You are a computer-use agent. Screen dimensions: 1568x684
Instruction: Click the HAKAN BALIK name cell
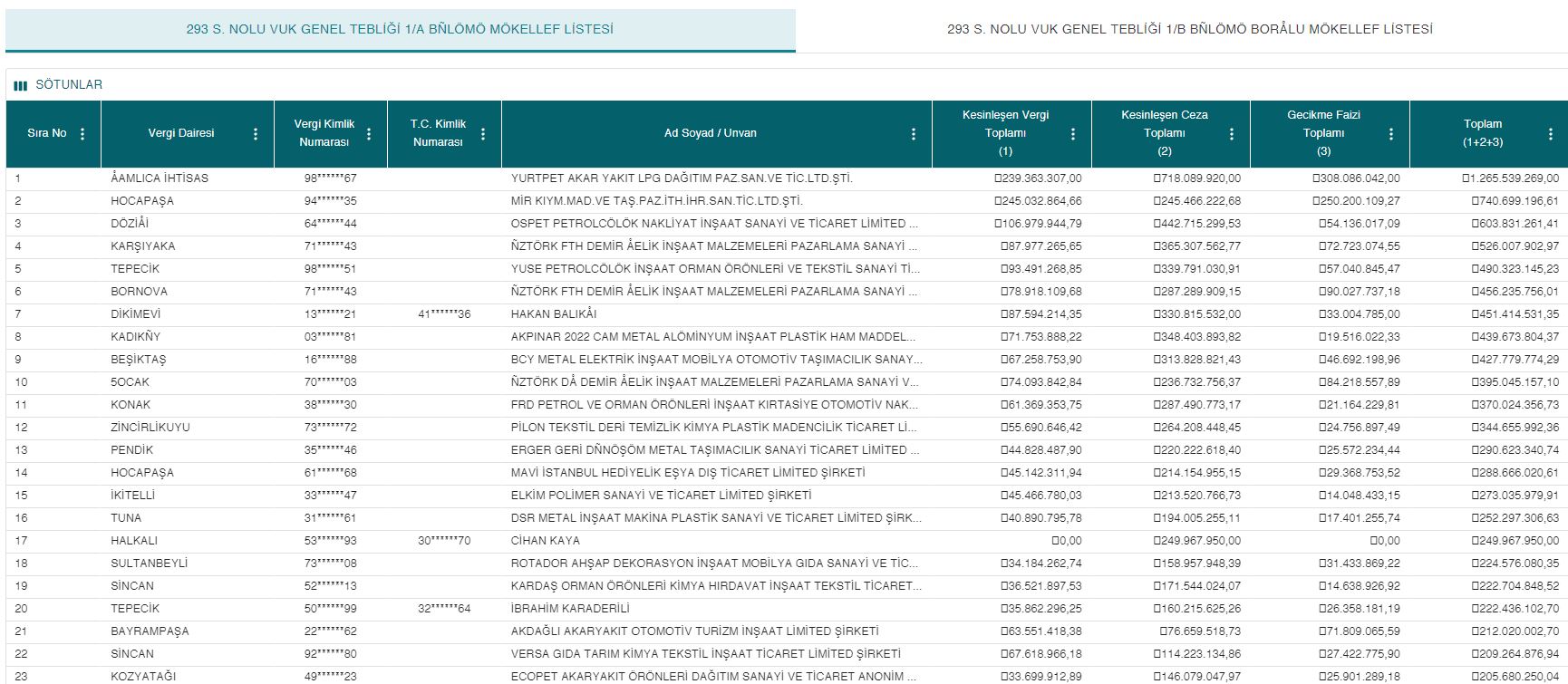click(554, 314)
